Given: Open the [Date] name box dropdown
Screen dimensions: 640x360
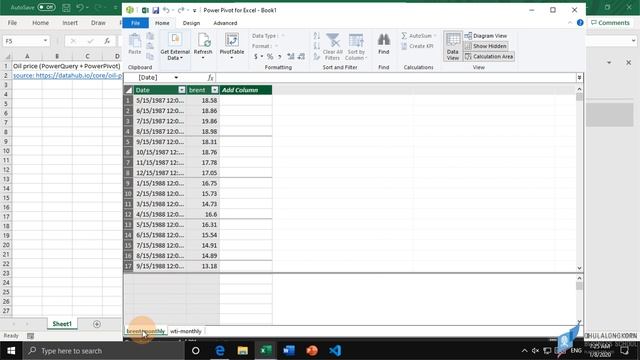Looking at the screenshot, I should 176,78.
